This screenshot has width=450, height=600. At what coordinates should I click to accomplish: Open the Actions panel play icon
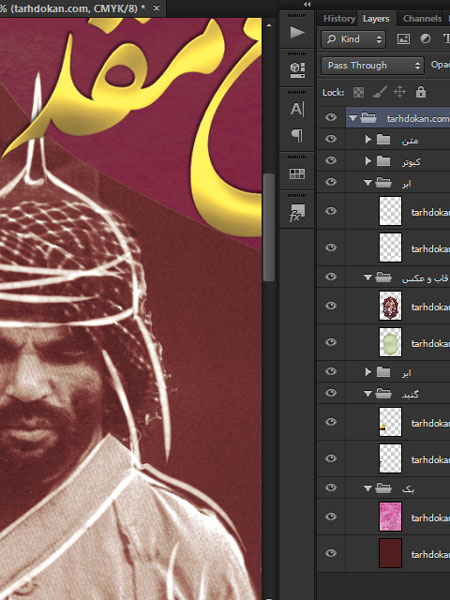pos(297,32)
